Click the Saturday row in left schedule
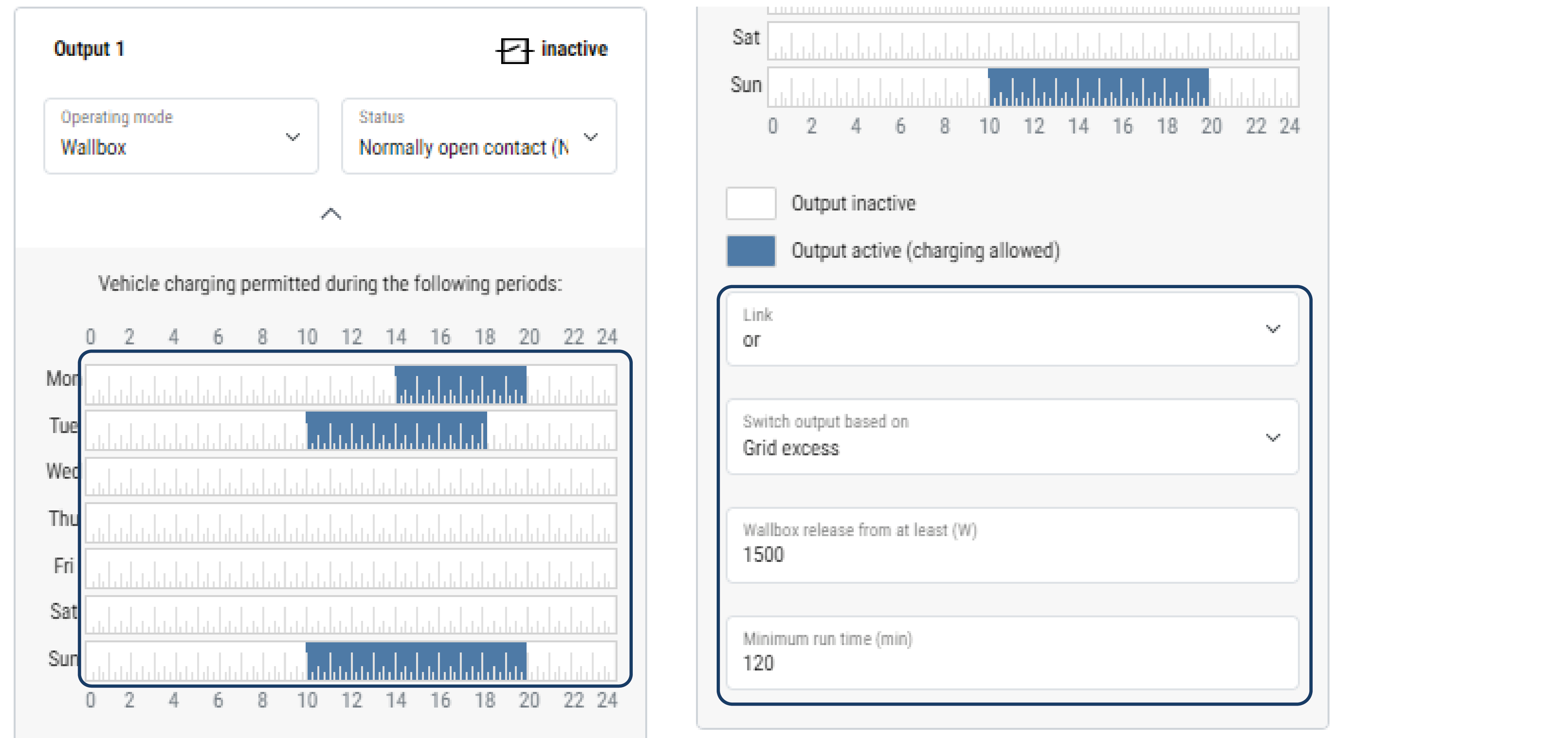The height and width of the screenshot is (738, 1568). pos(351,614)
